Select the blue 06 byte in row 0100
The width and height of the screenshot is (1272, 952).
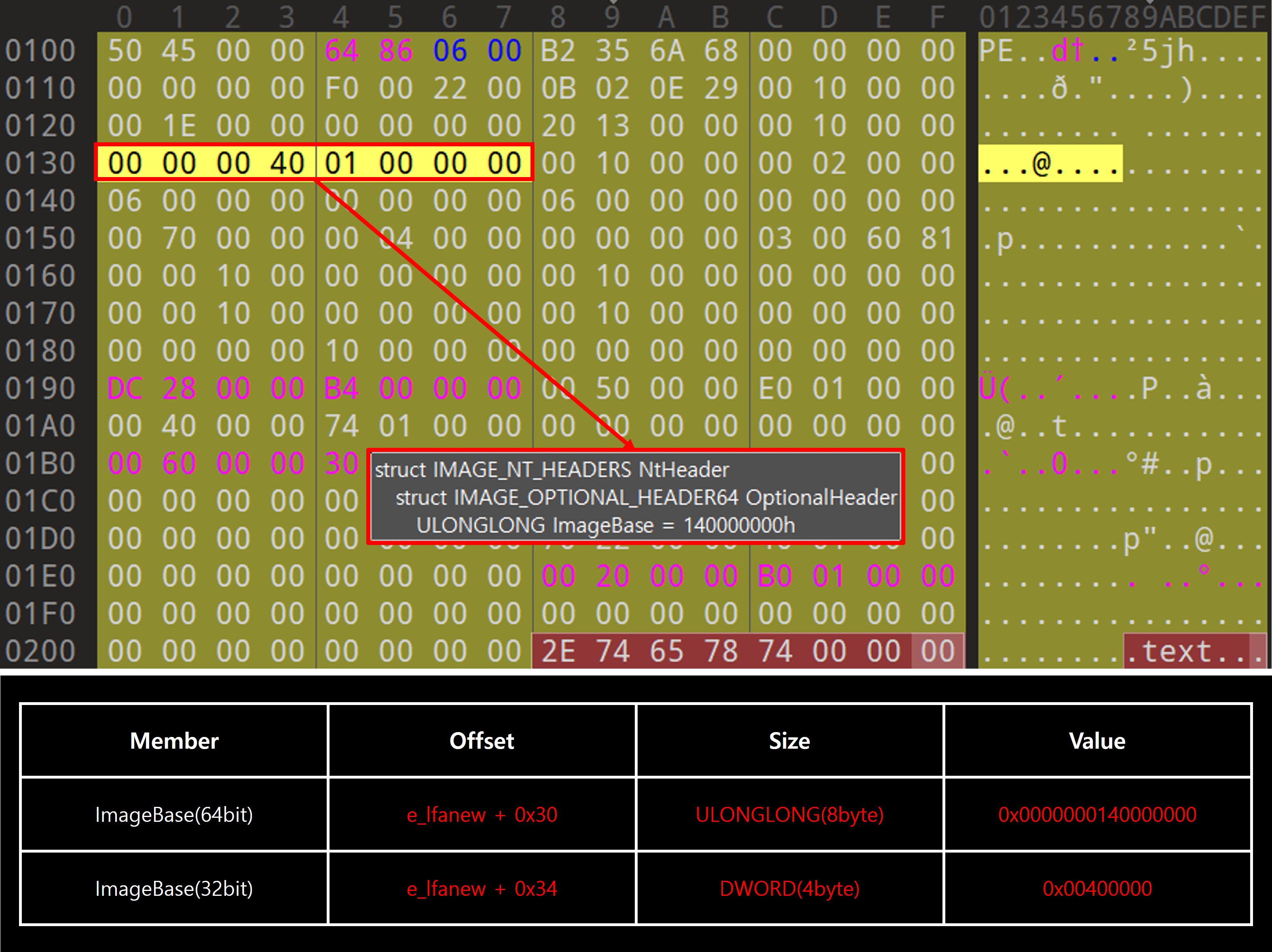[x=450, y=51]
